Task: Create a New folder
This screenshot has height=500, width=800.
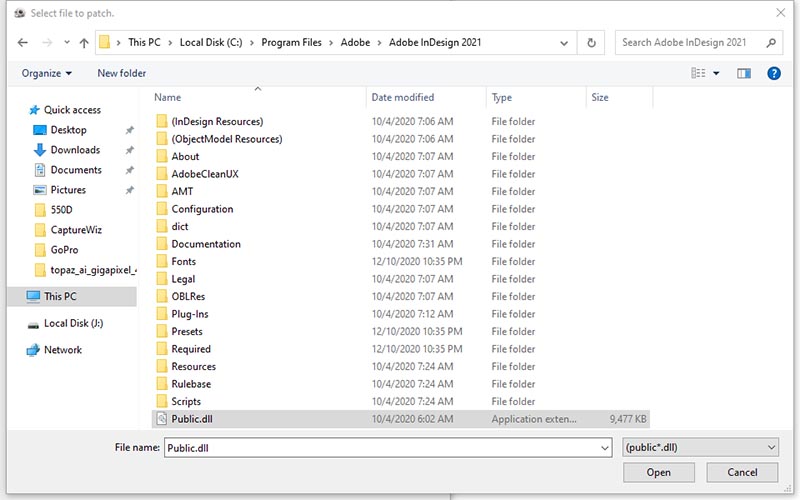Action: click(121, 73)
